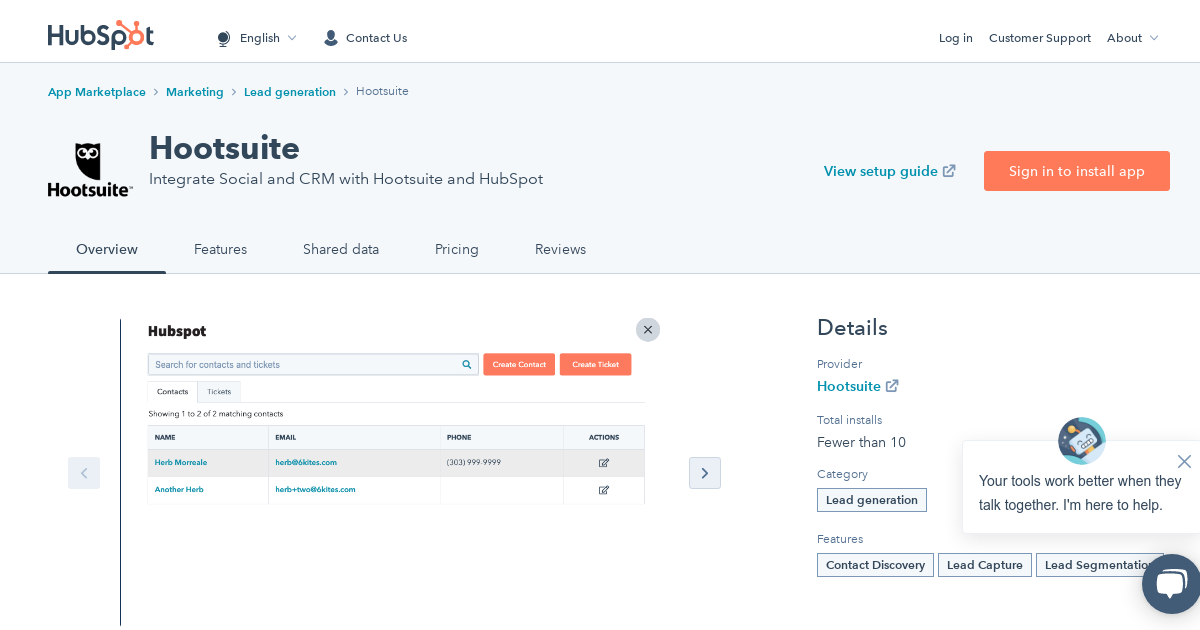Click the globe language icon
Viewport: 1200px width, 630px height.
(224, 38)
